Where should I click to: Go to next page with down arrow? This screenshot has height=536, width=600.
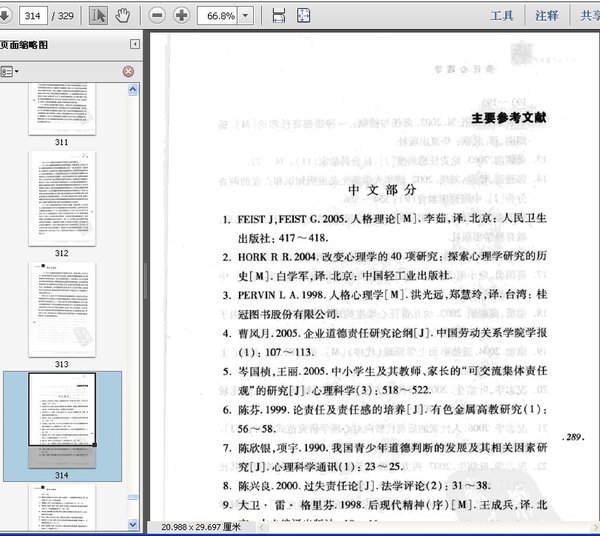(5, 15)
